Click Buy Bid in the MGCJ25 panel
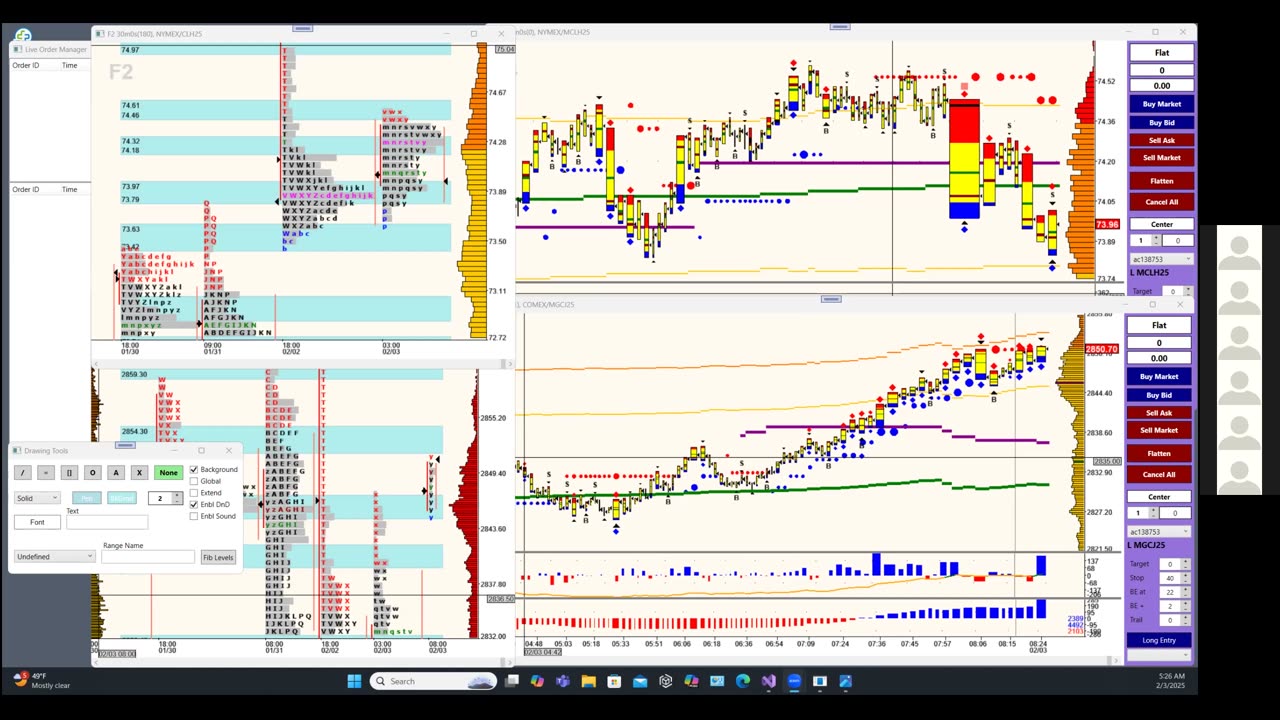 (1159, 395)
